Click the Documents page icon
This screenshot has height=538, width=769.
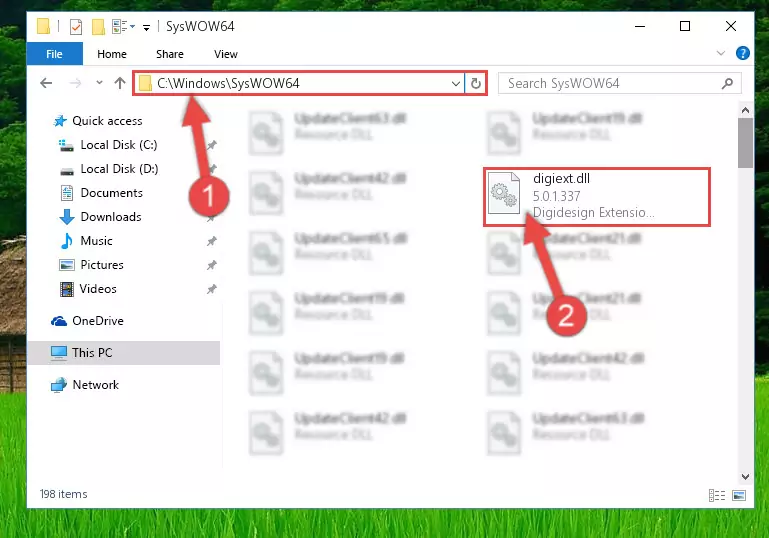click(x=67, y=193)
